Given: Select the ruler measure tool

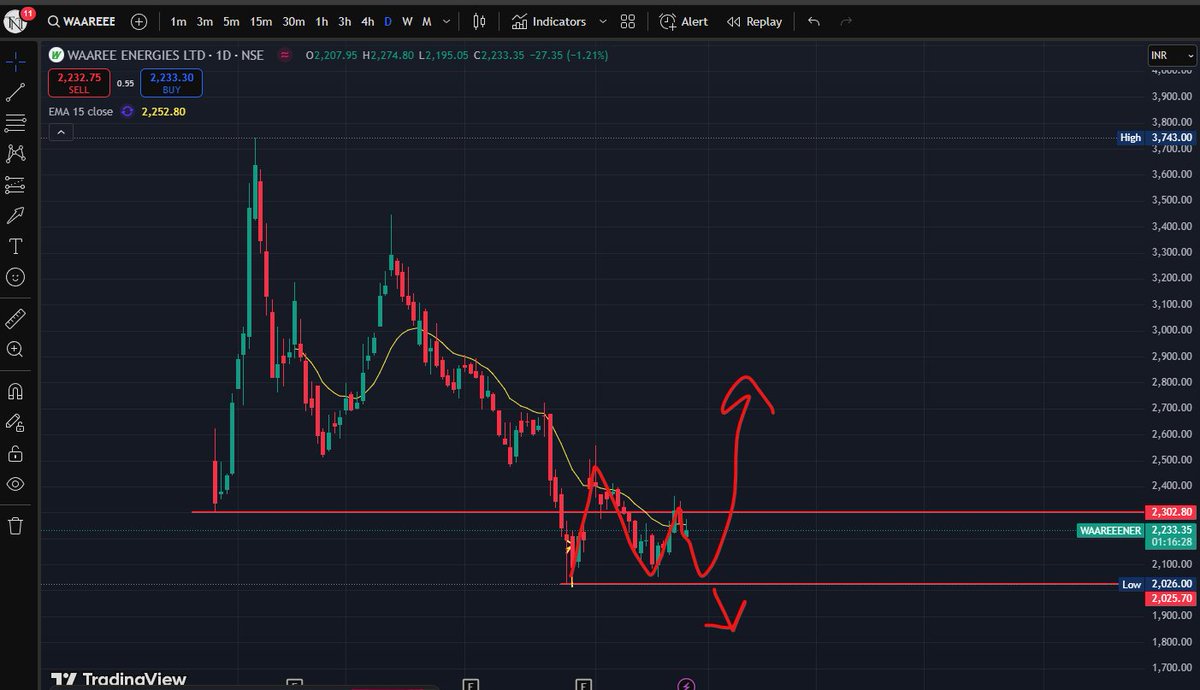Looking at the screenshot, I should (x=15, y=319).
